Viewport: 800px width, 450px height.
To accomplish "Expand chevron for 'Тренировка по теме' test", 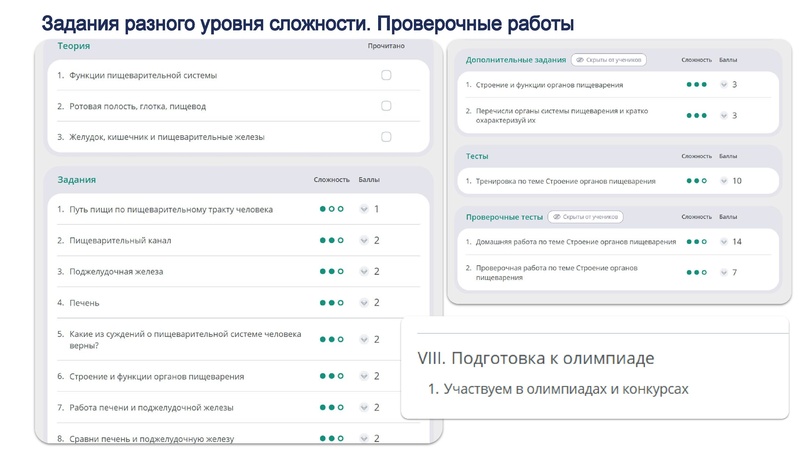I will [x=723, y=181].
